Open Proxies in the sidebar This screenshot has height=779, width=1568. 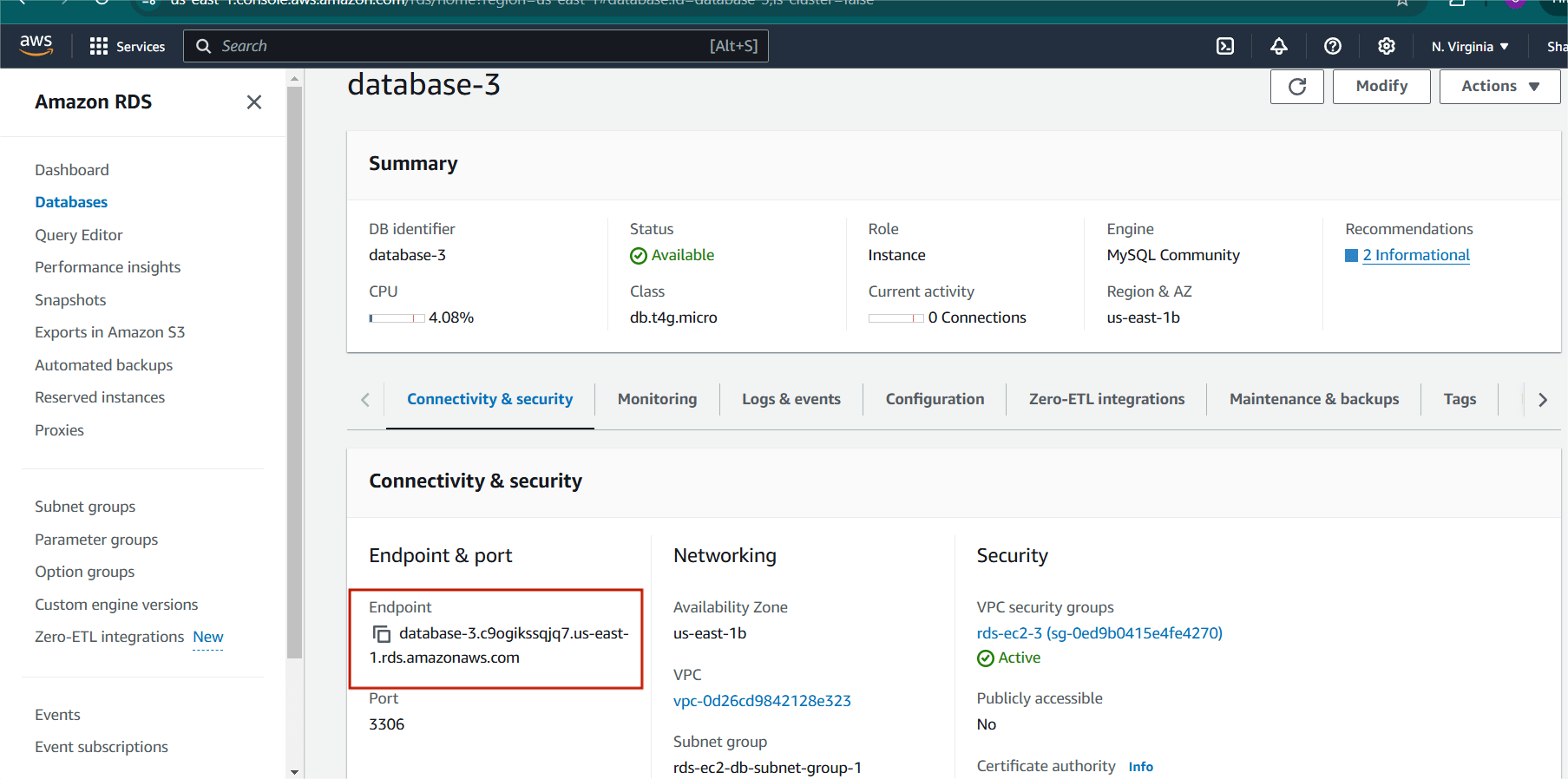coord(59,430)
